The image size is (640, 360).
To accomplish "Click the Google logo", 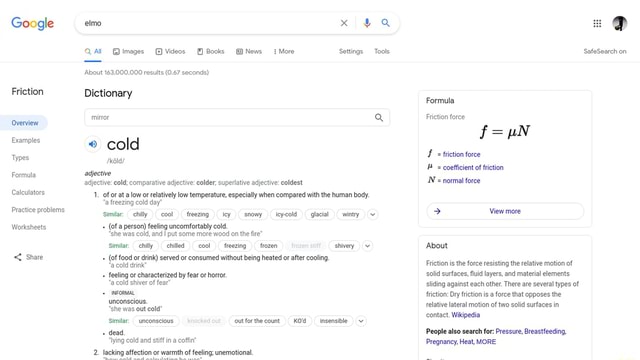I will (33, 23).
